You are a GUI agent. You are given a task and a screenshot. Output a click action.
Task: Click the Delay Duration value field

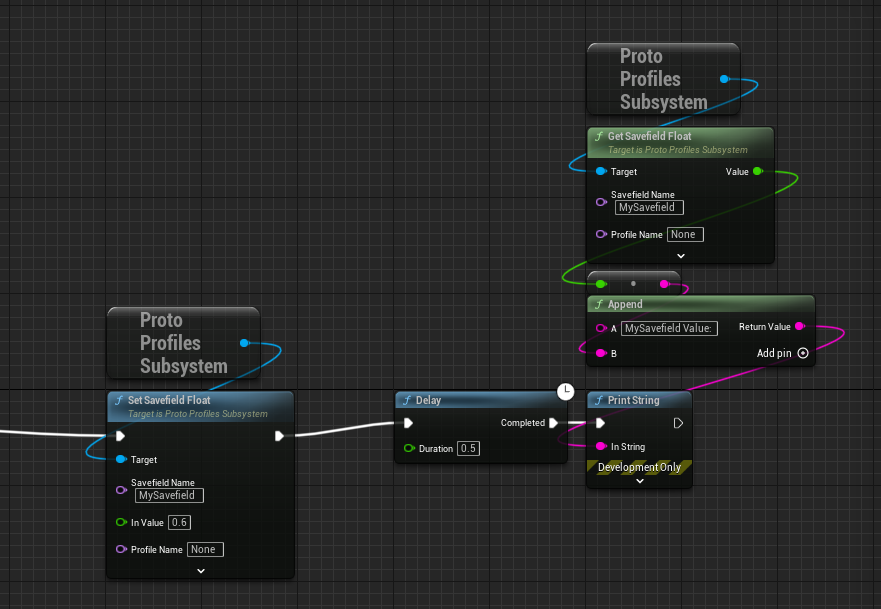tap(468, 448)
